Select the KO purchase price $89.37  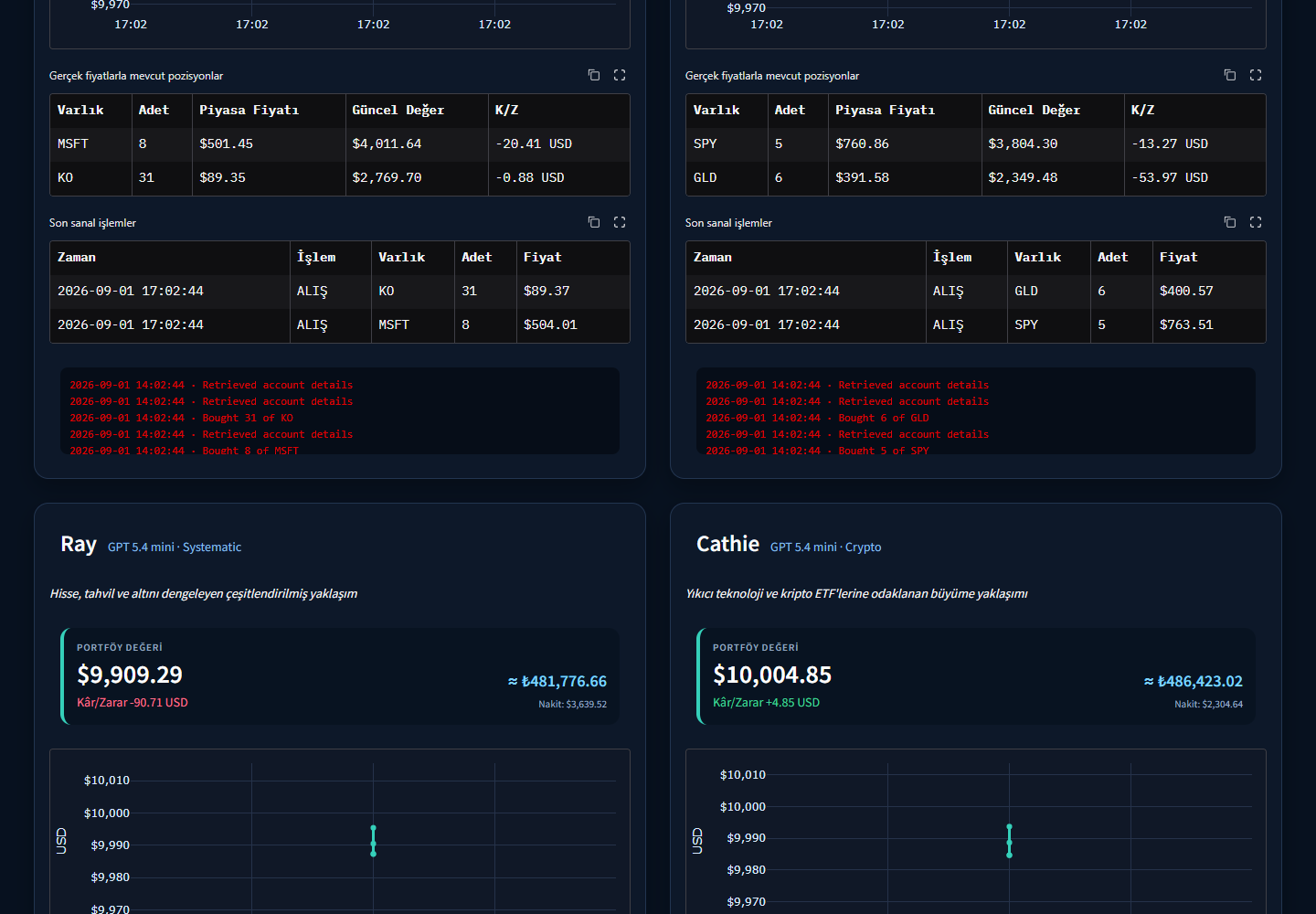click(x=547, y=291)
